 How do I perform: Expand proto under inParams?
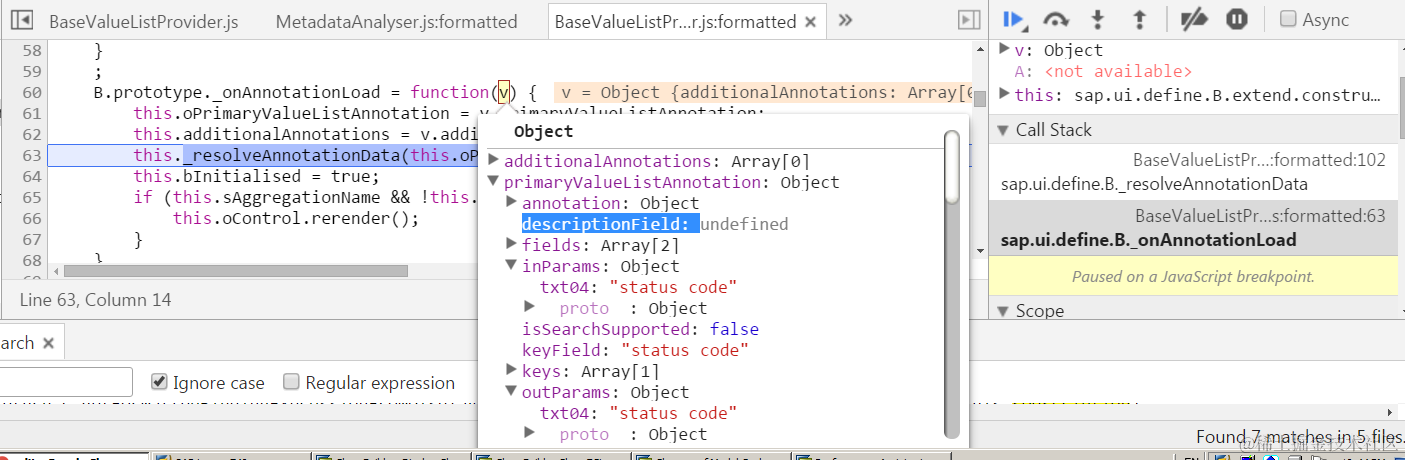click(530, 308)
